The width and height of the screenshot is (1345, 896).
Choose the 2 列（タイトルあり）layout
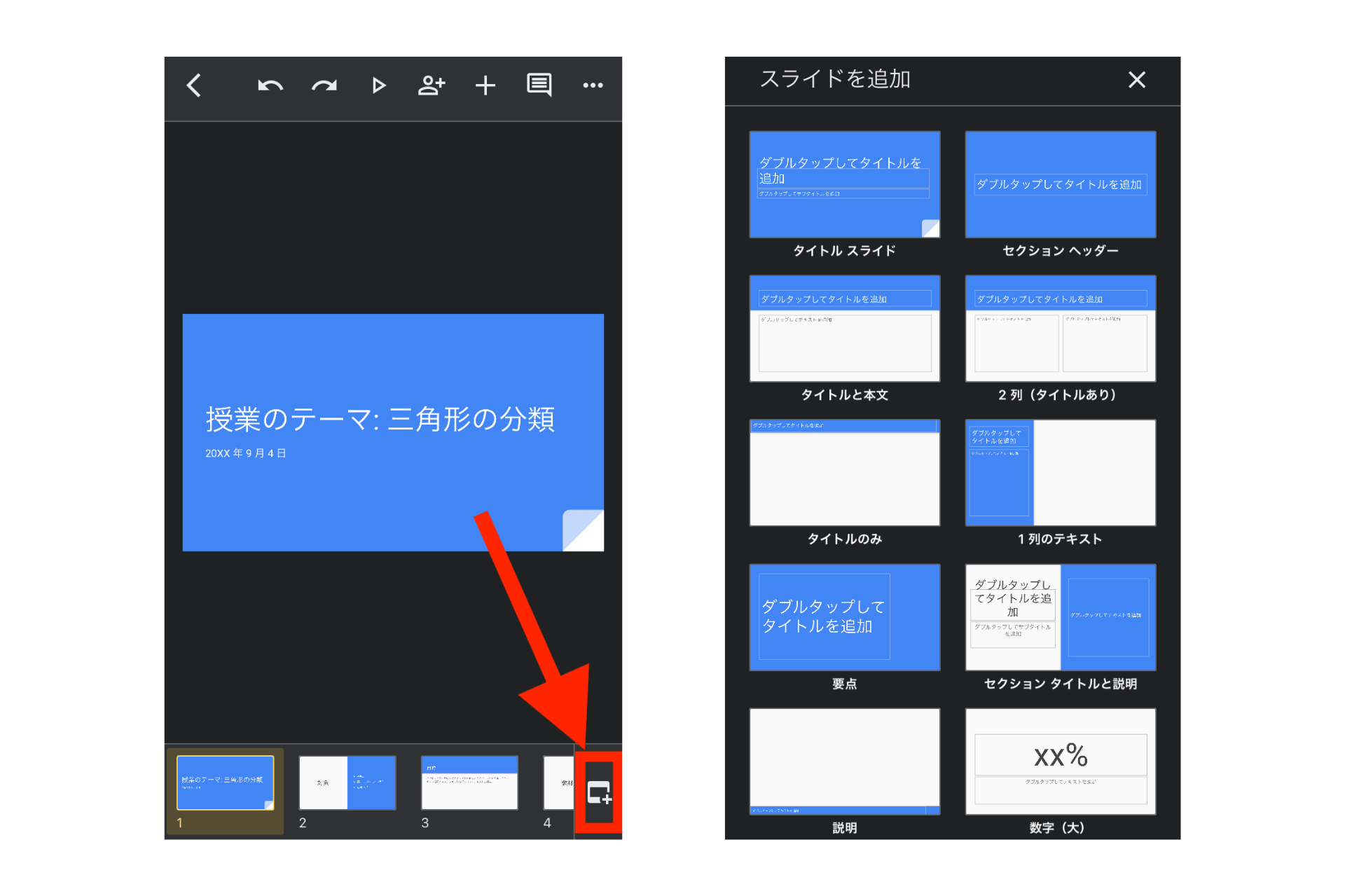click(1061, 329)
